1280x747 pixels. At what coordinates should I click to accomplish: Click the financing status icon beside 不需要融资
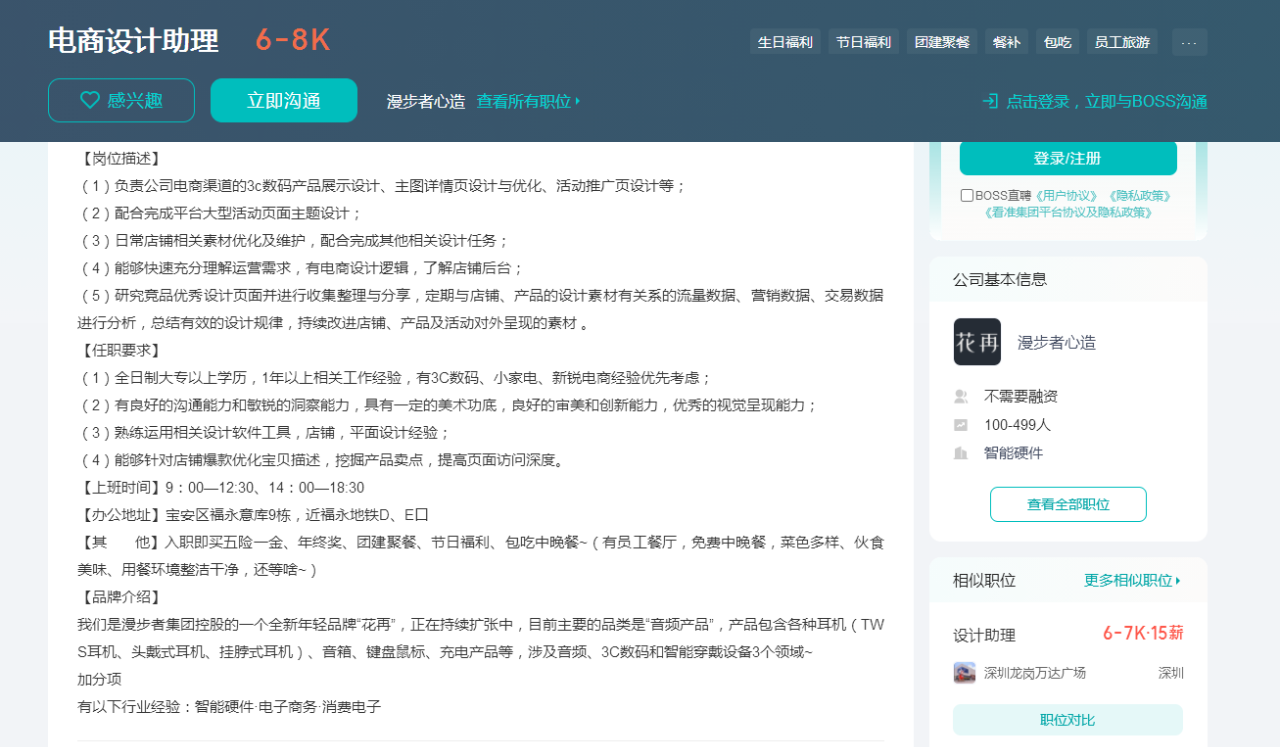point(961,397)
